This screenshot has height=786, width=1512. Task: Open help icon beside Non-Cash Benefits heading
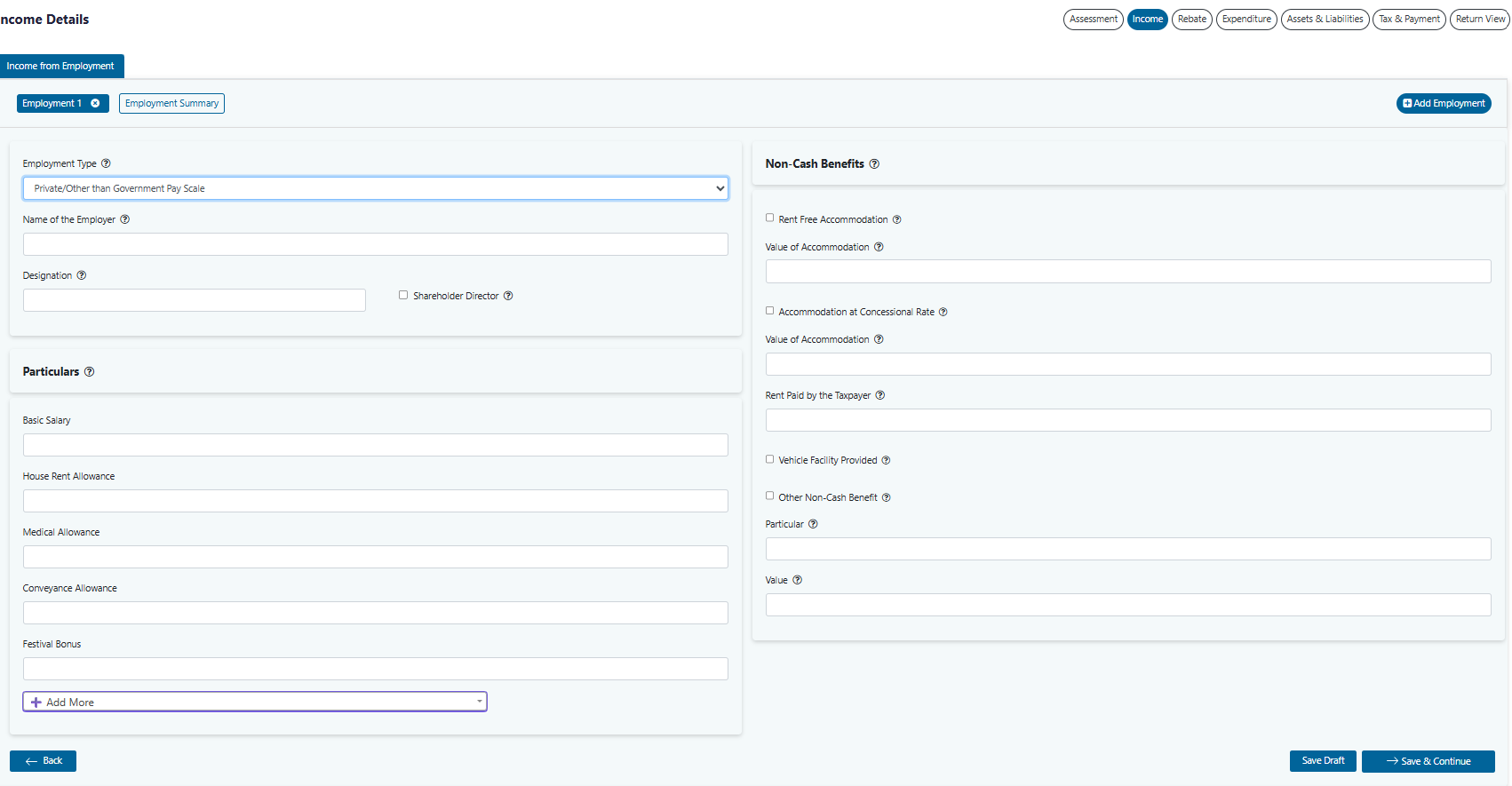click(874, 164)
